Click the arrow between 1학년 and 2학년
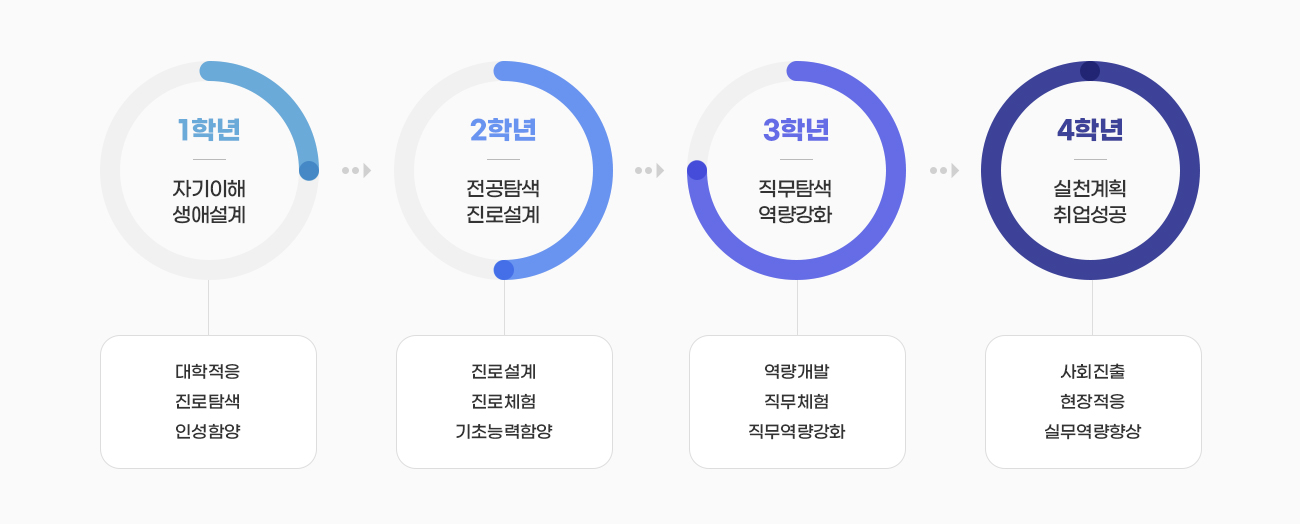Screen dimensions: 1300x524 tap(356, 170)
